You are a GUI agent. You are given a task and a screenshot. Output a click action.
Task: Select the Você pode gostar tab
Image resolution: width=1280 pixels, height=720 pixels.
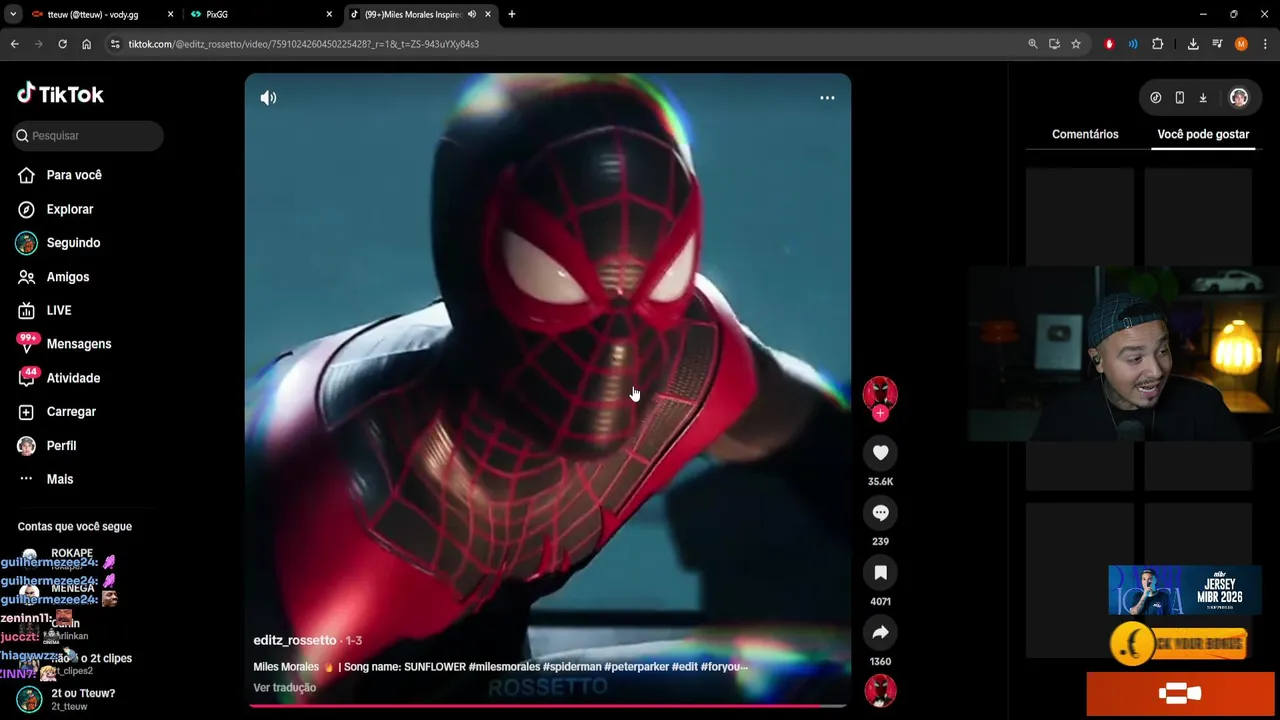[x=1203, y=134]
